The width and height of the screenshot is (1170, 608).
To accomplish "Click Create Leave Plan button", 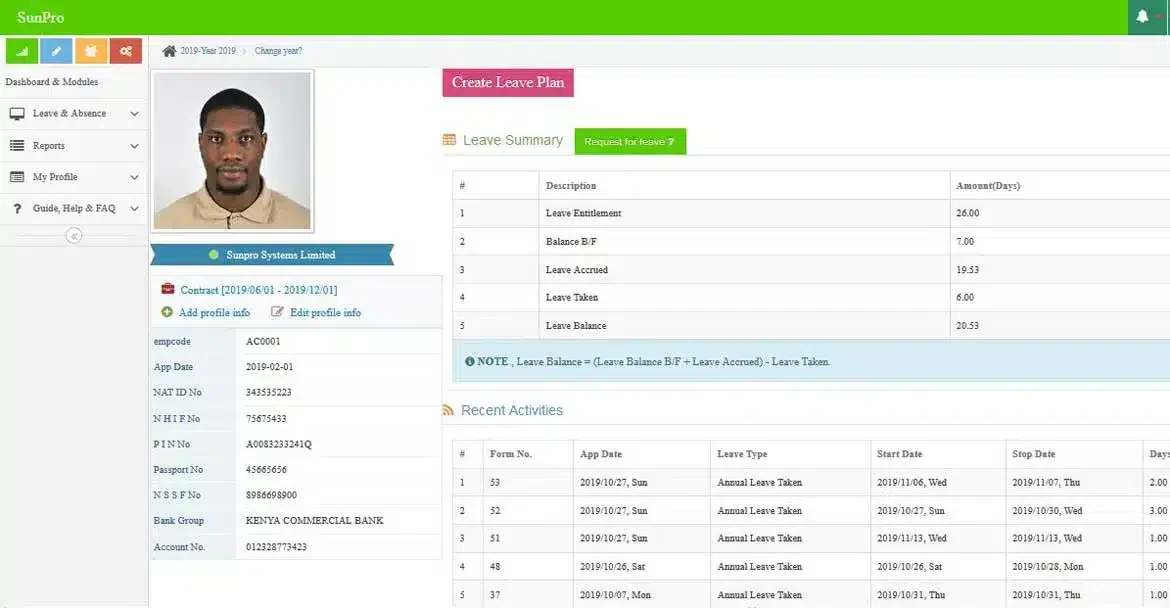I will coord(508,82).
